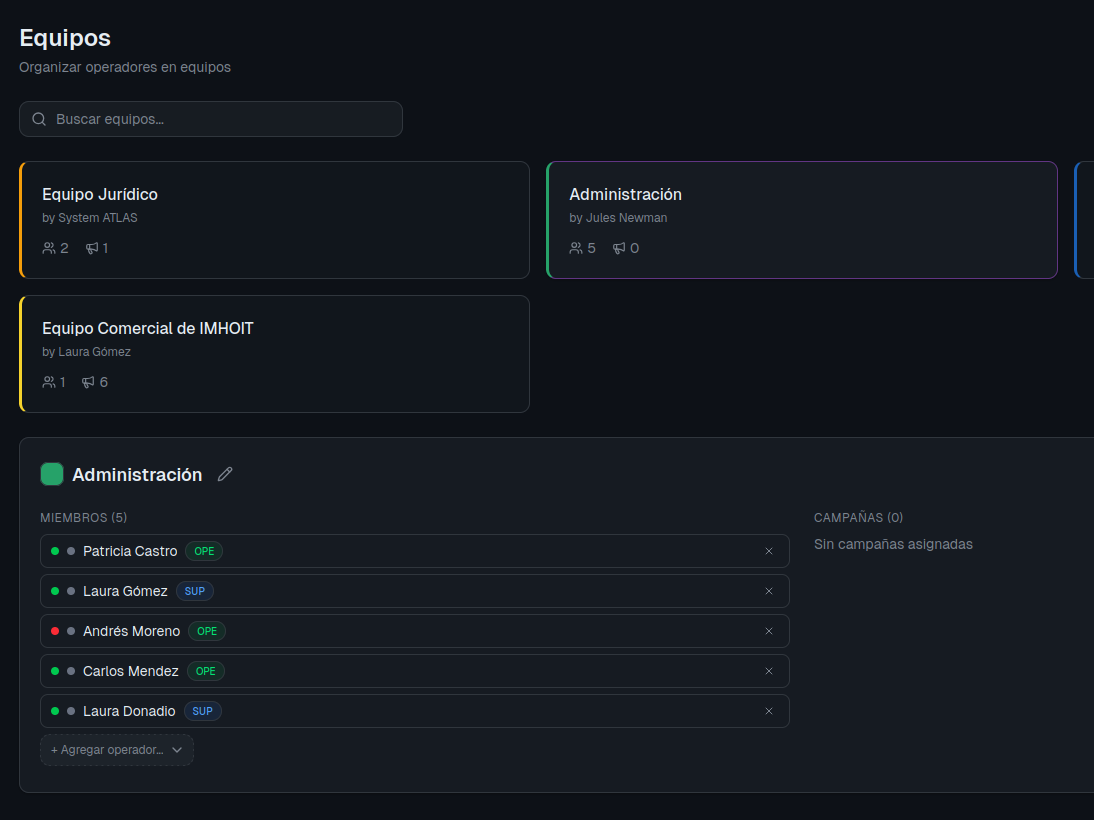This screenshot has width=1094, height=820.
Task: Remove Laura Gómez from the team
Action: coord(769,591)
